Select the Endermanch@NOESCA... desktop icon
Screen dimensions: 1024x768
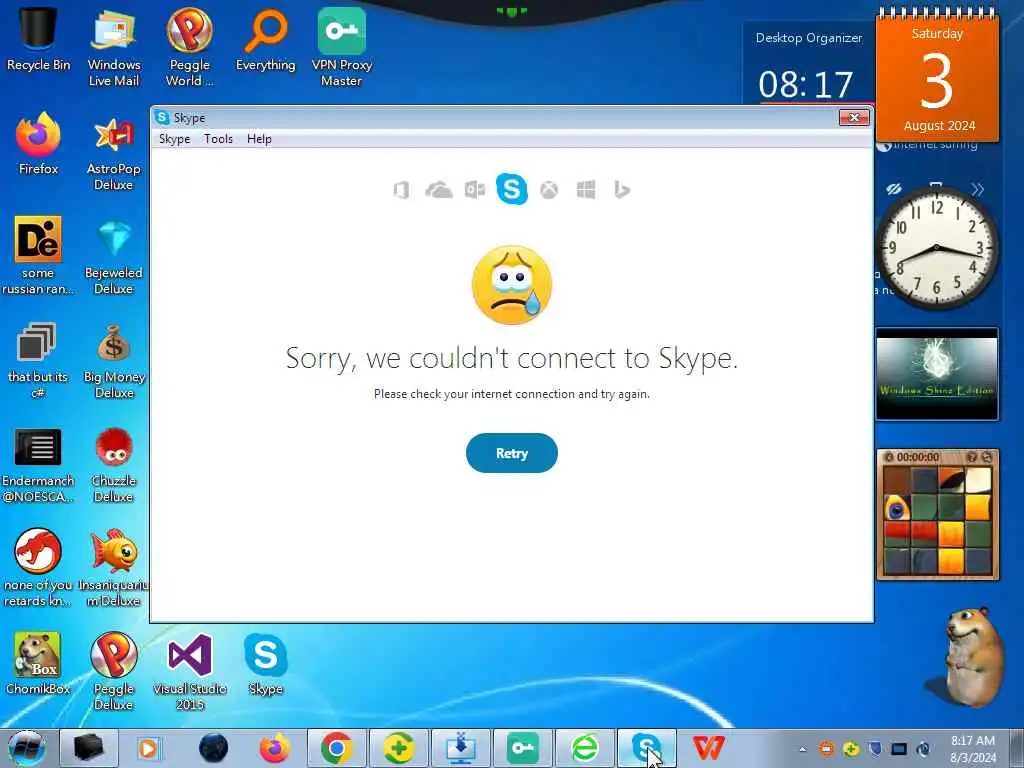(38, 465)
